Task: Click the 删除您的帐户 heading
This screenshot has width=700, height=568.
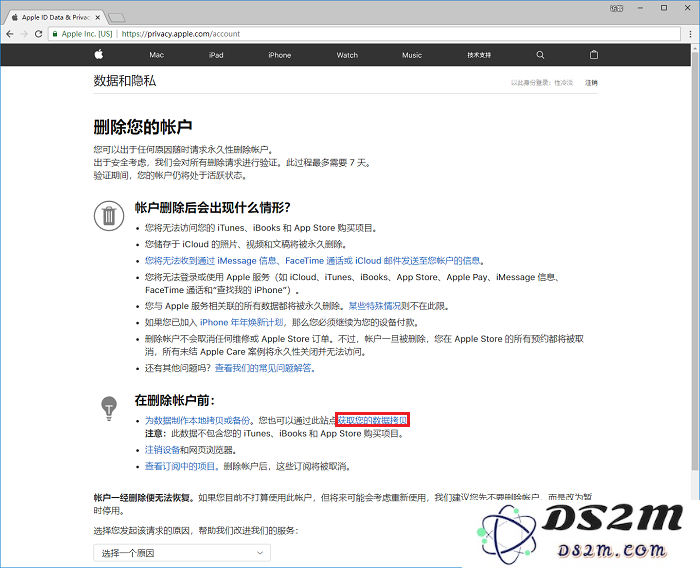Action: pyautogui.click(x=143, y=127)
